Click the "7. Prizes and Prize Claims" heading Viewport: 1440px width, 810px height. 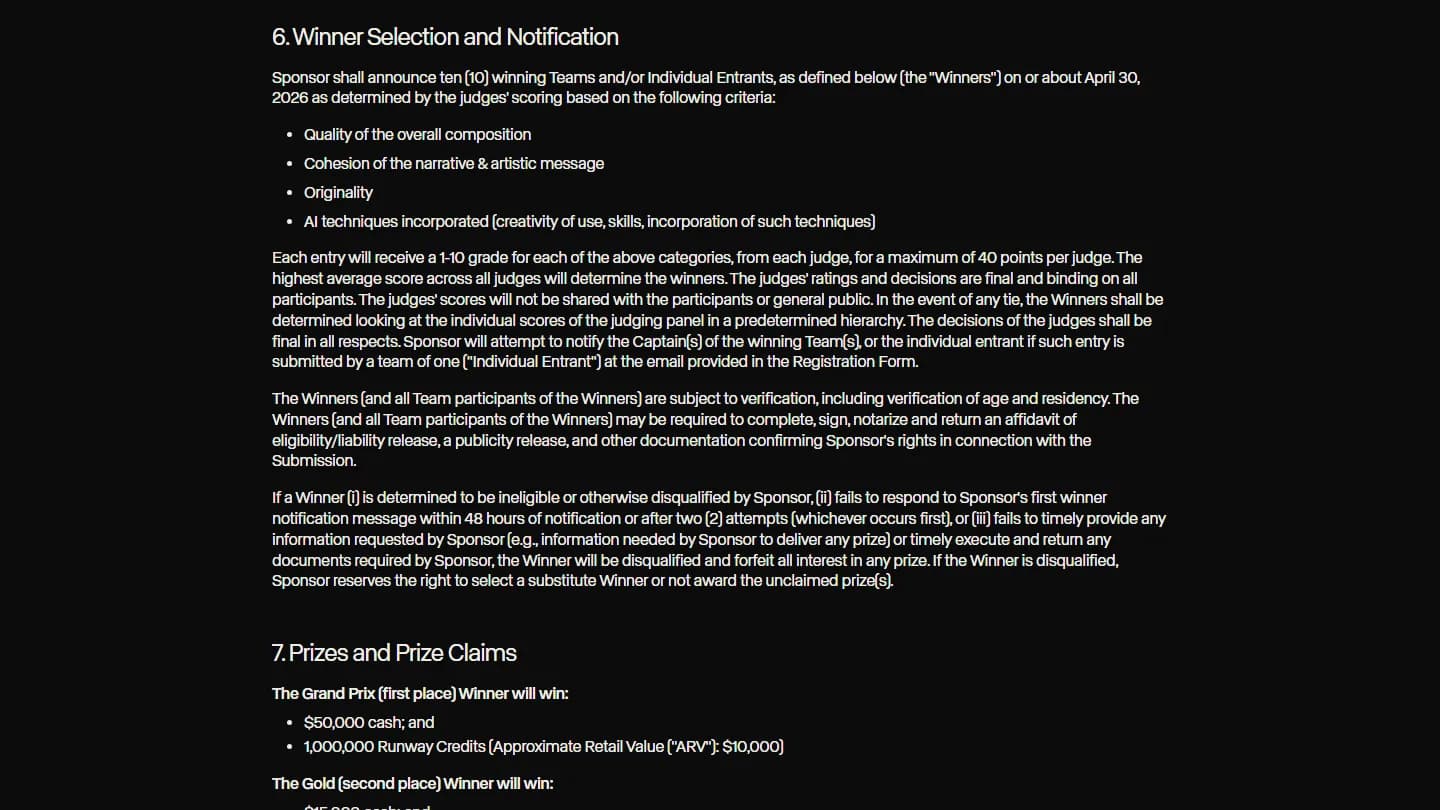pyautogui.click(x=394, y=653)
